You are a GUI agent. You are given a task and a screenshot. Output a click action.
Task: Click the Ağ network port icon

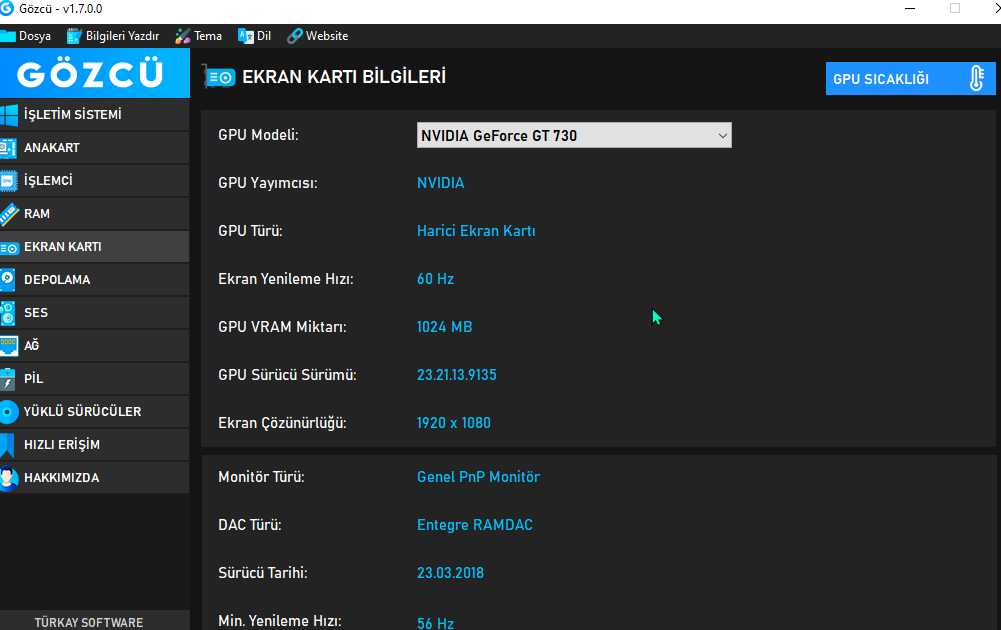pyautogui.click(x=9, y=346)
